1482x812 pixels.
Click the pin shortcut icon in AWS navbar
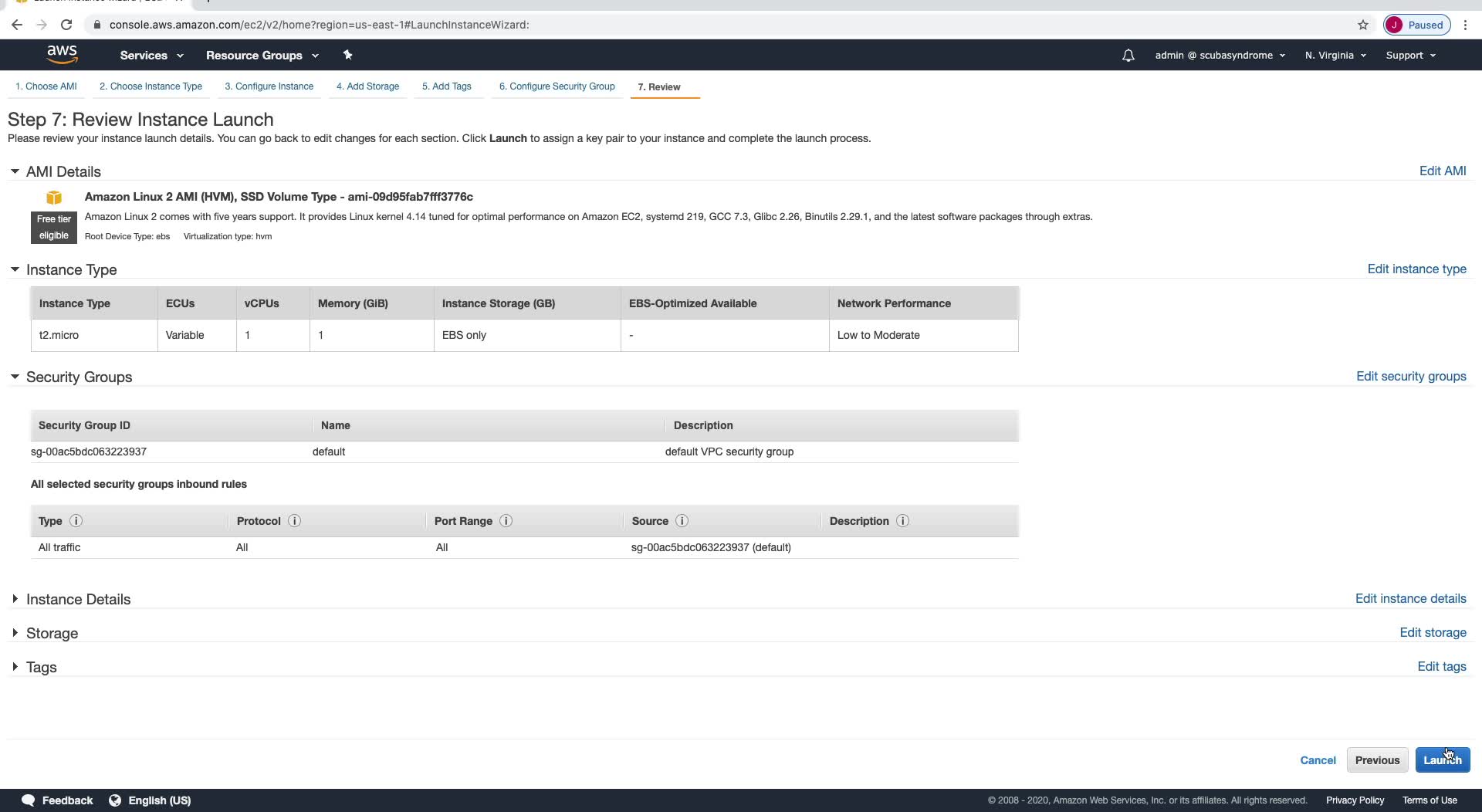pos(347,55)
